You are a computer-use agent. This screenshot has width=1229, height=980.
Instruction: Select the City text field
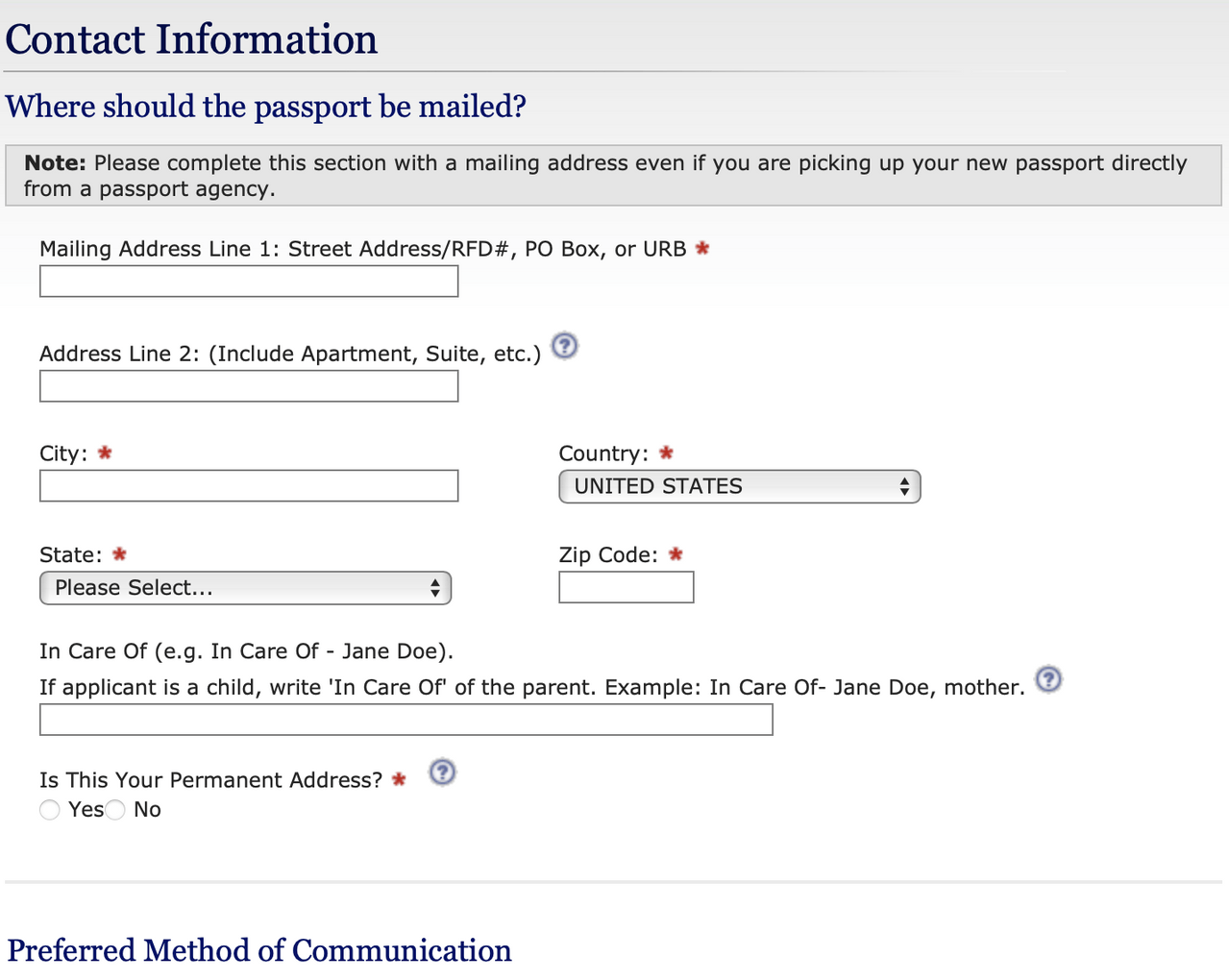pos(249,486)
